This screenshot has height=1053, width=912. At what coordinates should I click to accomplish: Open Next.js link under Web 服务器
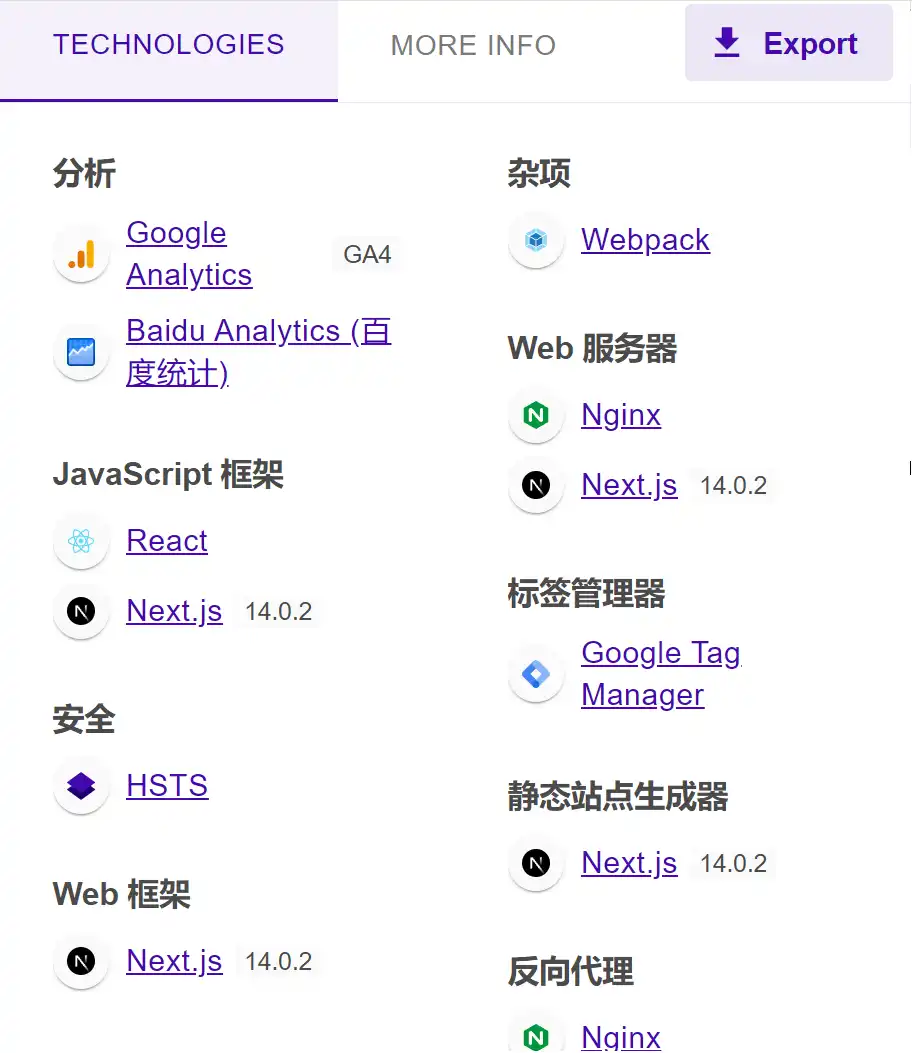click(x=629, y=485)
